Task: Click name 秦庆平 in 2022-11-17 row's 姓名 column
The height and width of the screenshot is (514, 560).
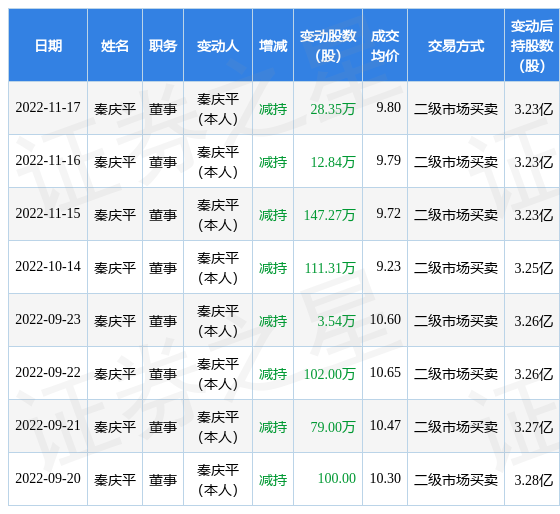Action: pyautogui.click(x=115, y=109)
